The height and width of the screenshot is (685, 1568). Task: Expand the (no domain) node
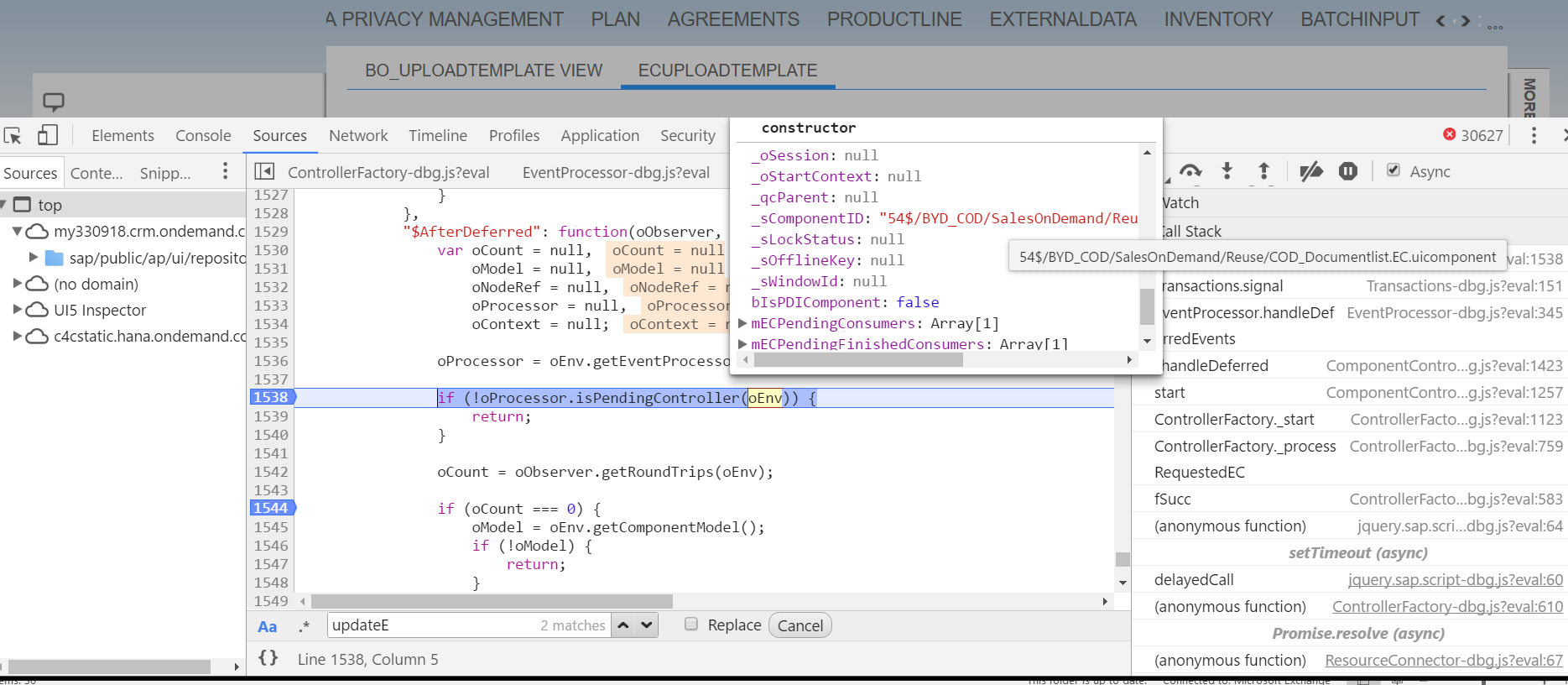tap(17, 284)
